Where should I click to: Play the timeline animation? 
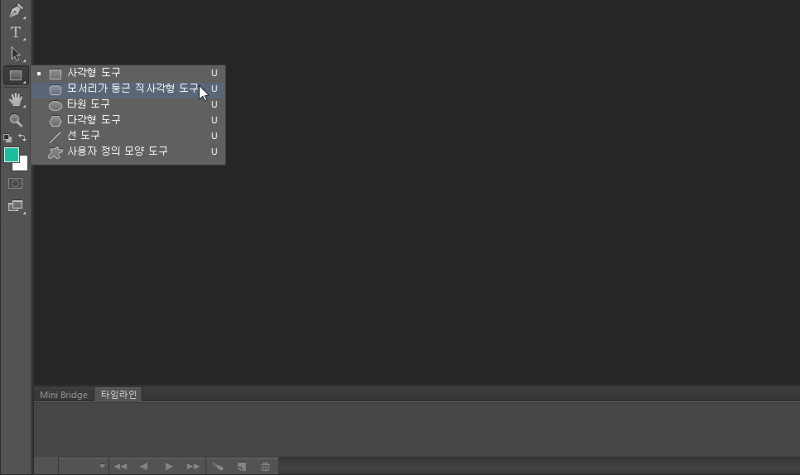(x=169, y=466)
